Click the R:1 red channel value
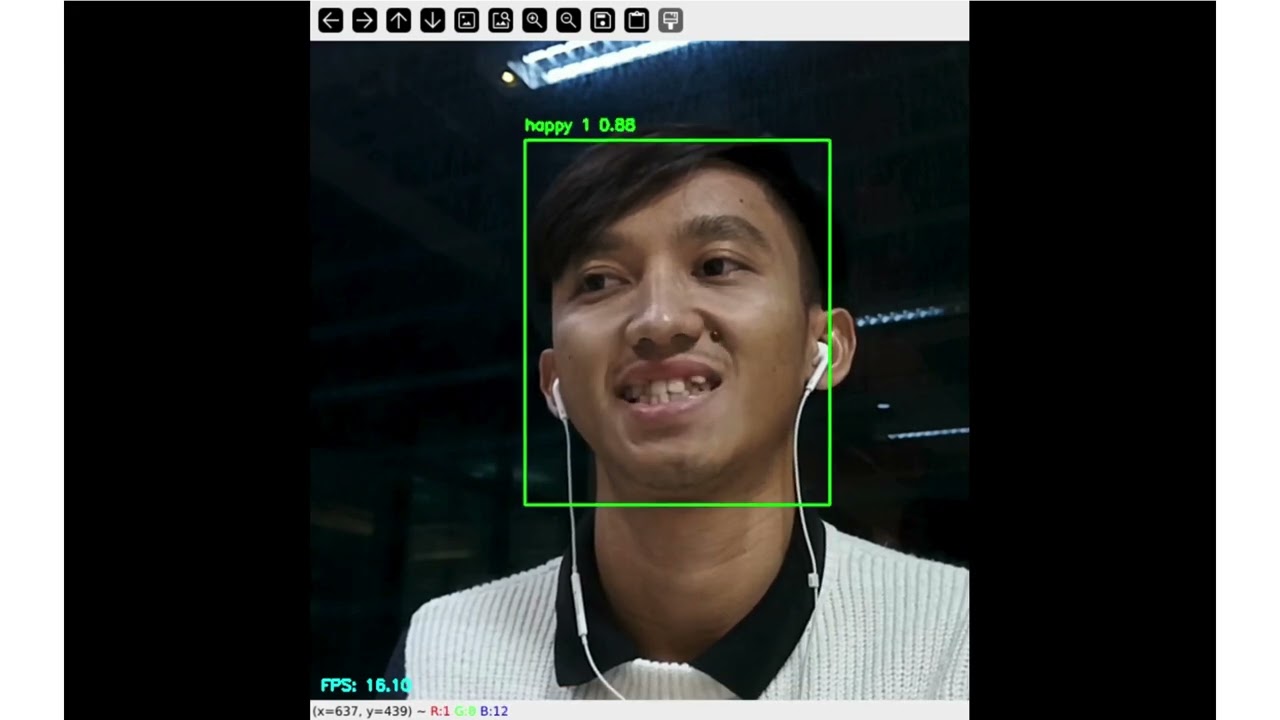Screen dimensions: 1280x720 point(440,711)
